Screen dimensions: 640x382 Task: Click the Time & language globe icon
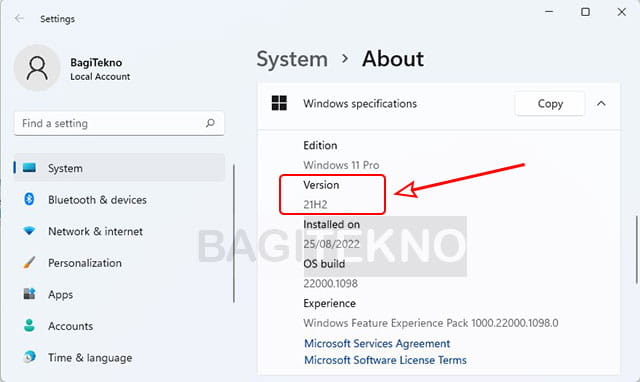coord(29,357)
